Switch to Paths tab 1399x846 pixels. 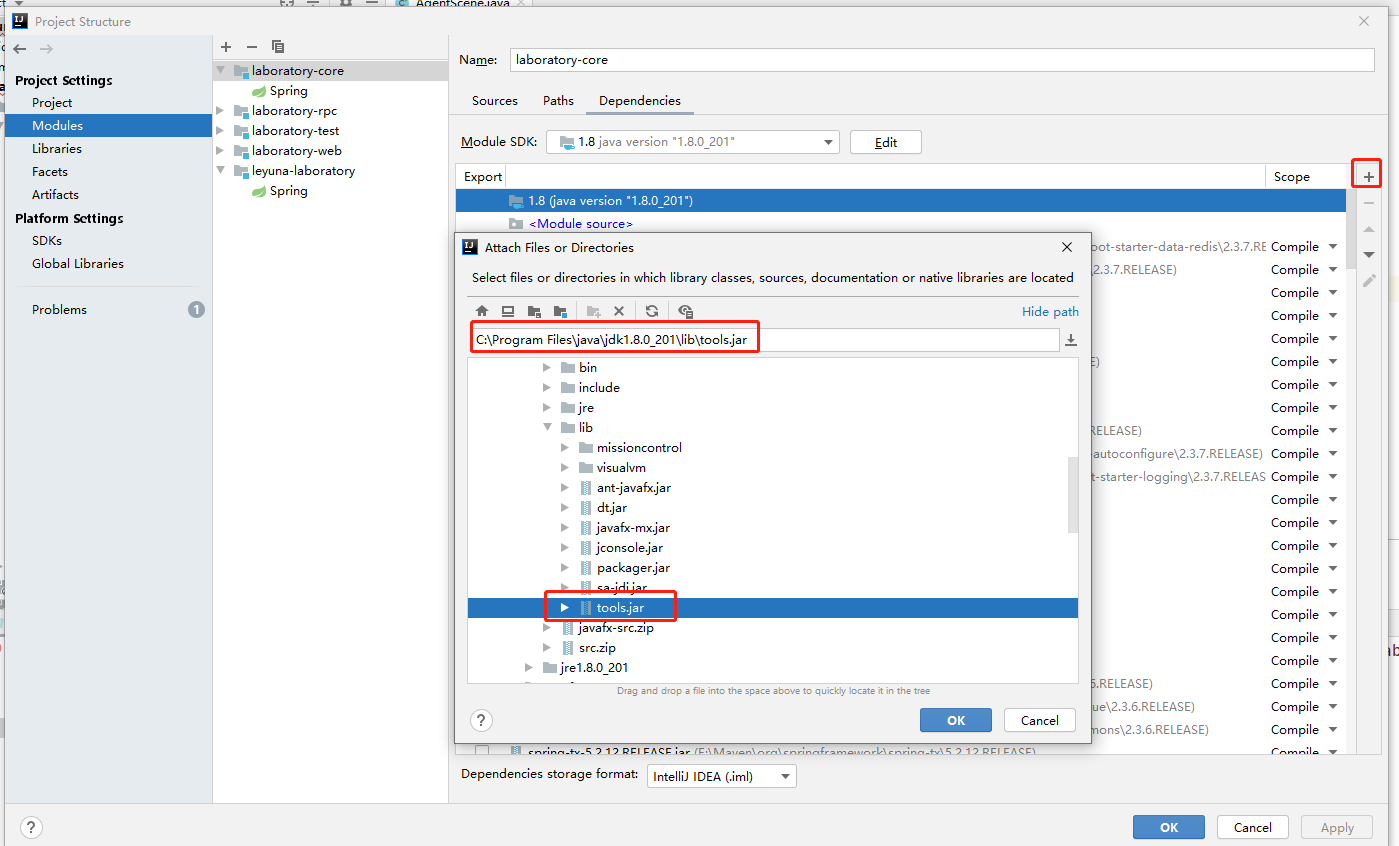[x=558, y=101]
